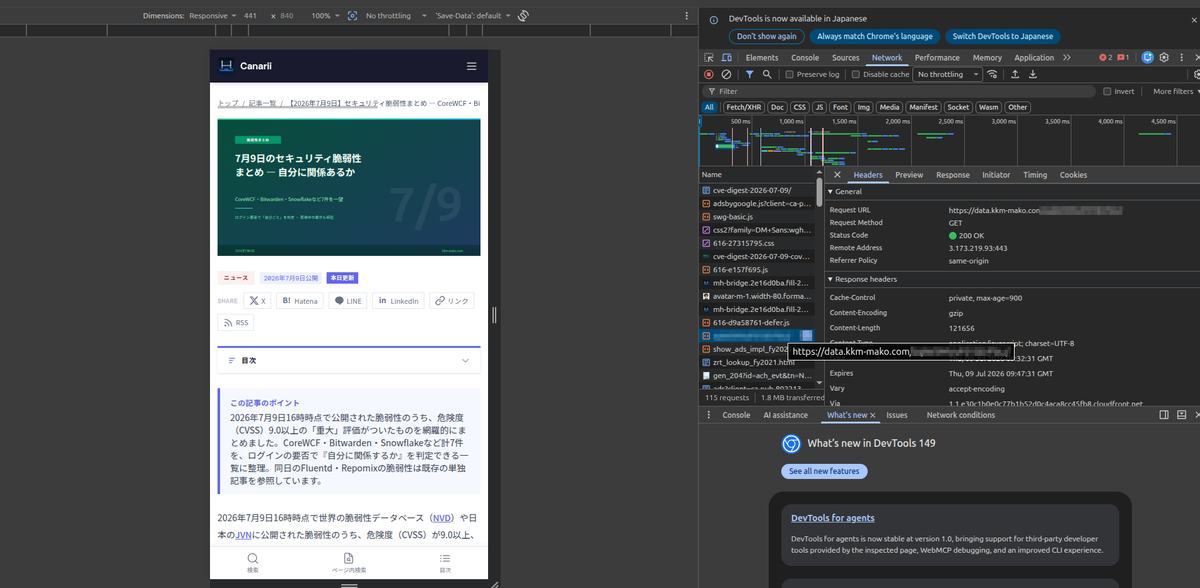
Task: Open the DevTools for agents link
Action: pos(833,518)
